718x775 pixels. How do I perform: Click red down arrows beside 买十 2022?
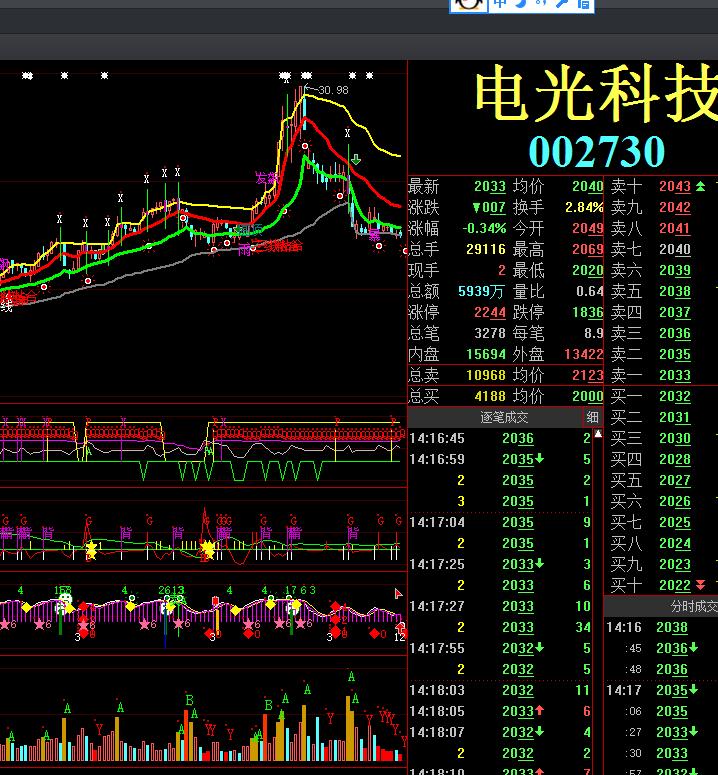(701, 585)
